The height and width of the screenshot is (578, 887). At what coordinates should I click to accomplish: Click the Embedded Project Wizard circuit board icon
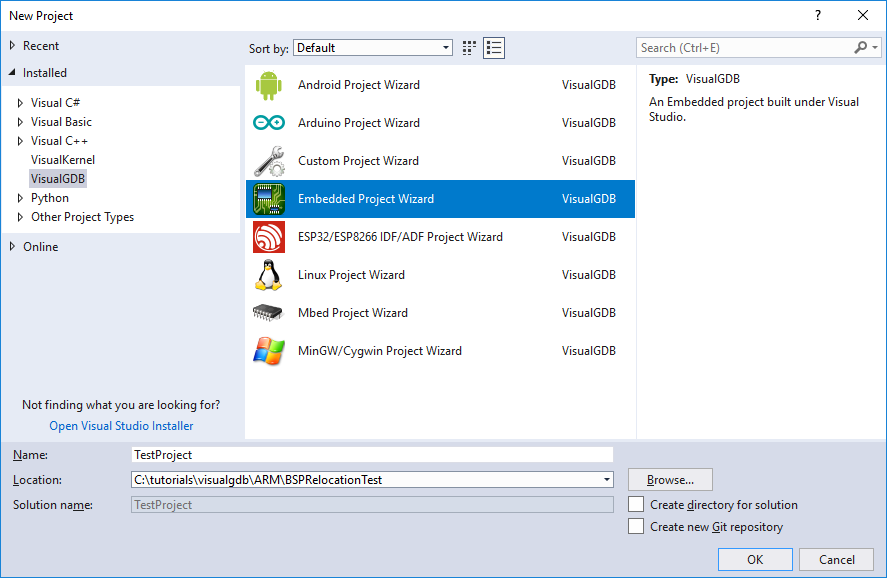click(x=269, y=199)
